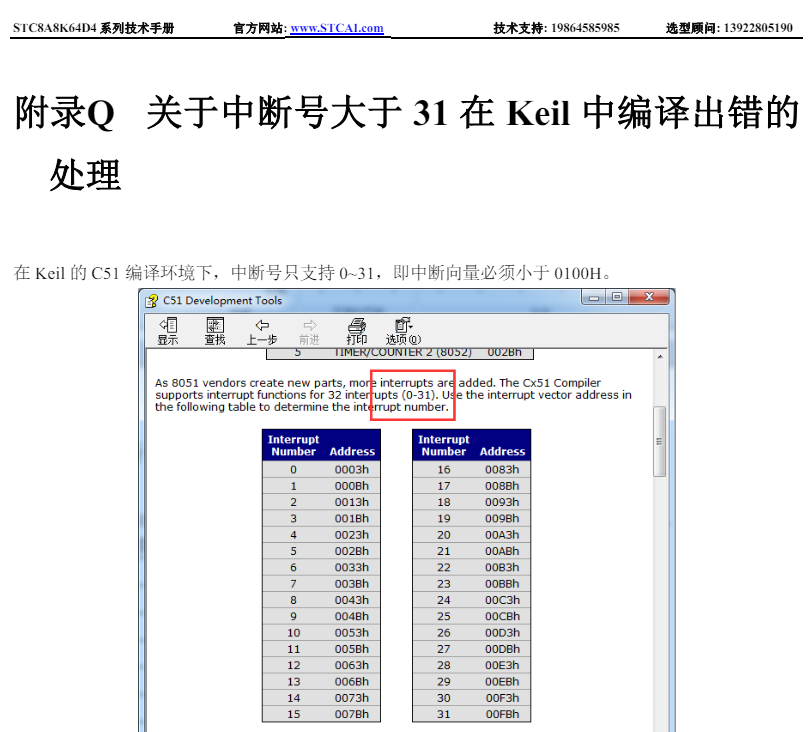Click the 技术支持 phone number 19864585985
The height and width of the screenshot is (732, 811).
click(585, 28)
